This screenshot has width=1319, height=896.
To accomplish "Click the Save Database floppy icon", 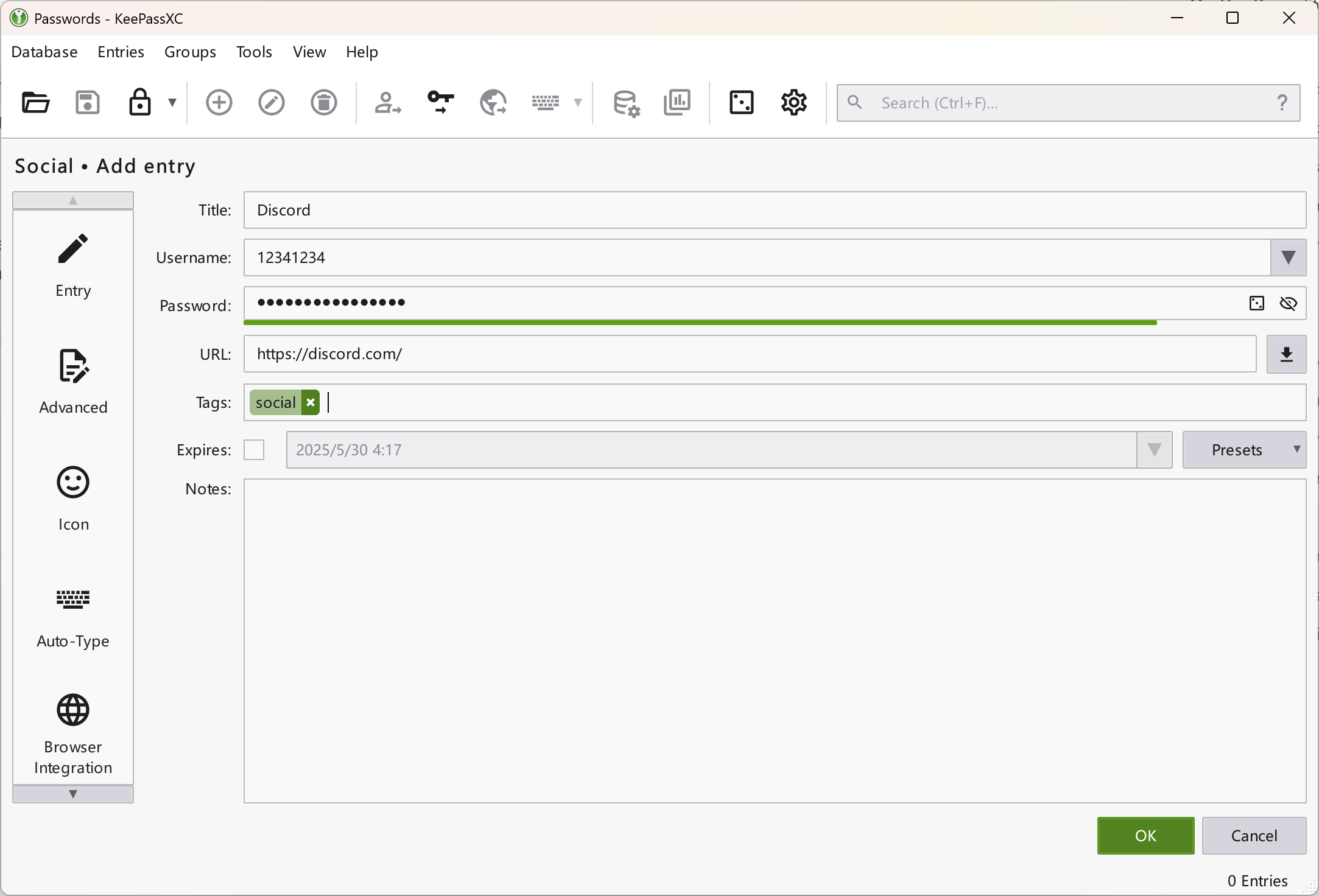I will (88, 102).
